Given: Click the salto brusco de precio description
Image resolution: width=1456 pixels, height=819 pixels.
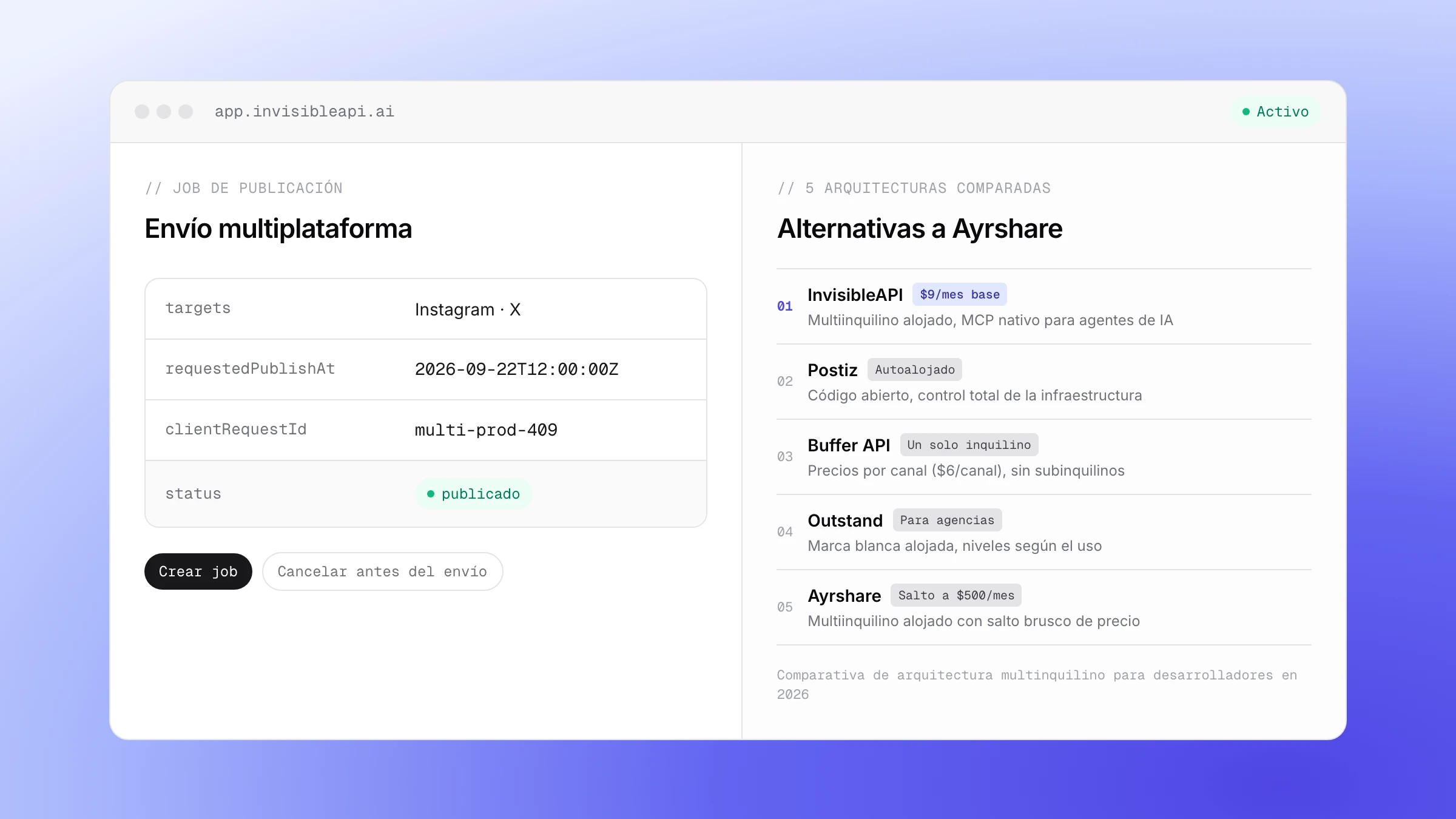Looking at the screenshot, I should (x=974, y=621).
